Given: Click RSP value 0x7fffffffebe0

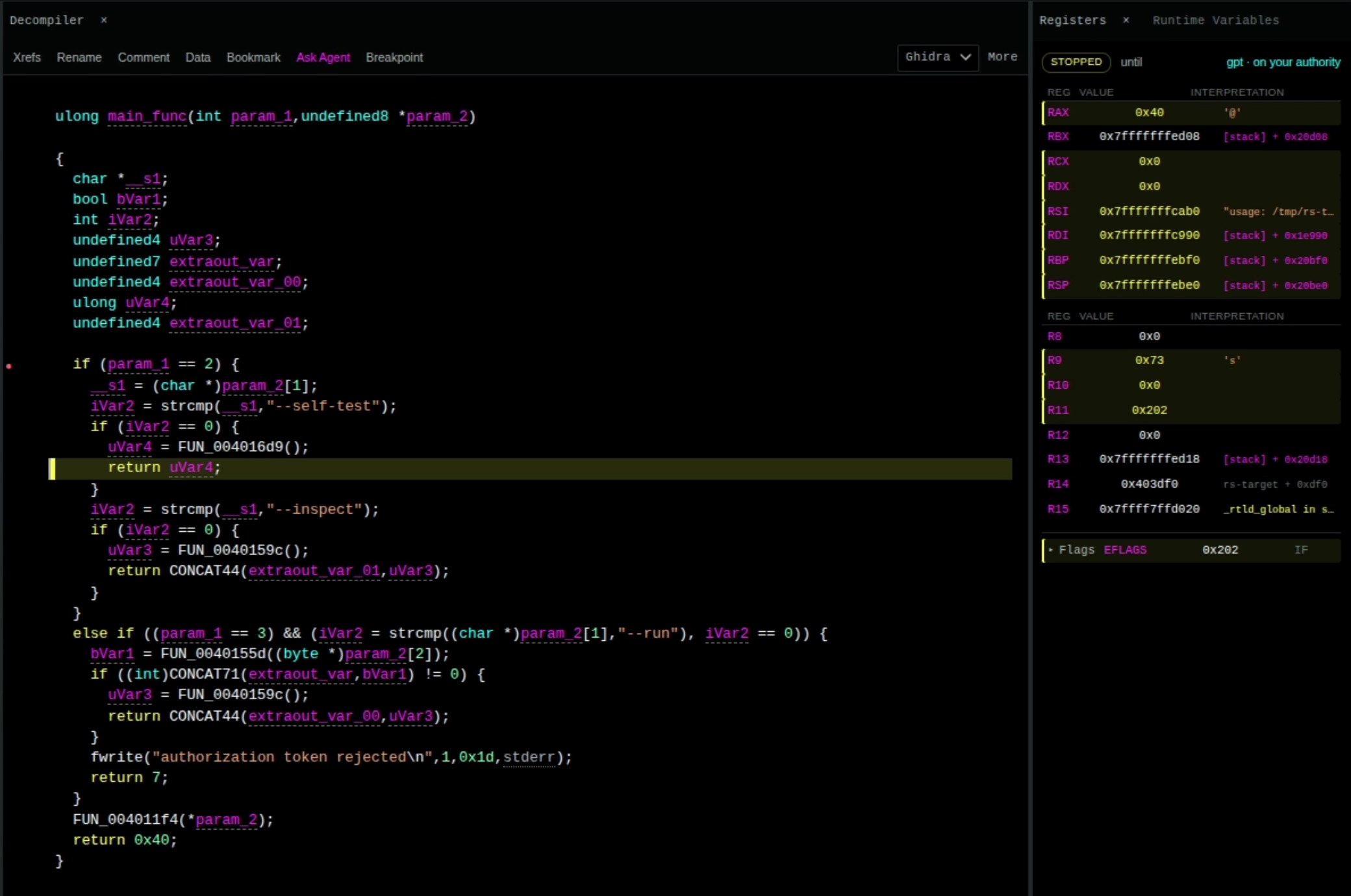Looking at the screenshot, I should pos(1149,285).
